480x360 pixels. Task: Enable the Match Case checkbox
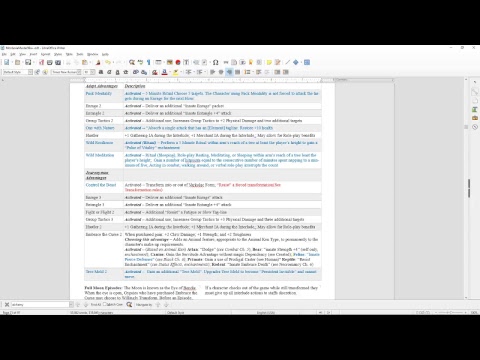(105, 304)
